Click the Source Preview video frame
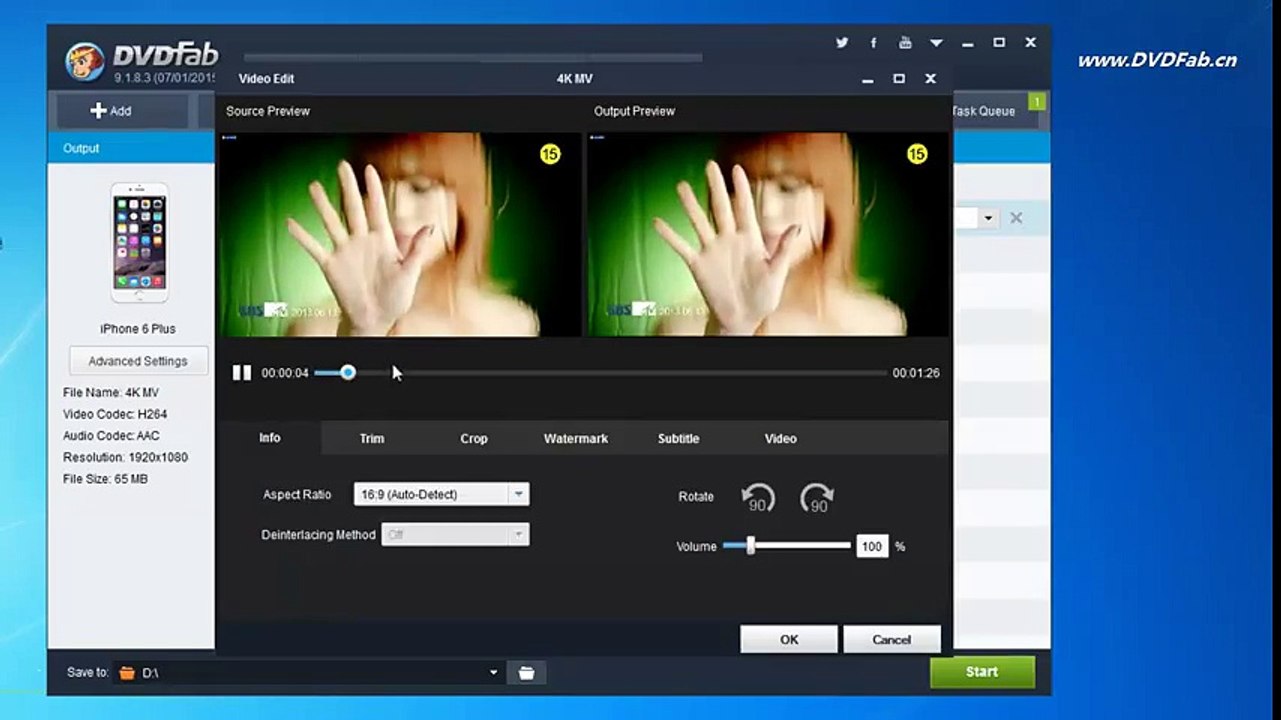1281x720 pixels. coord(400,234)
